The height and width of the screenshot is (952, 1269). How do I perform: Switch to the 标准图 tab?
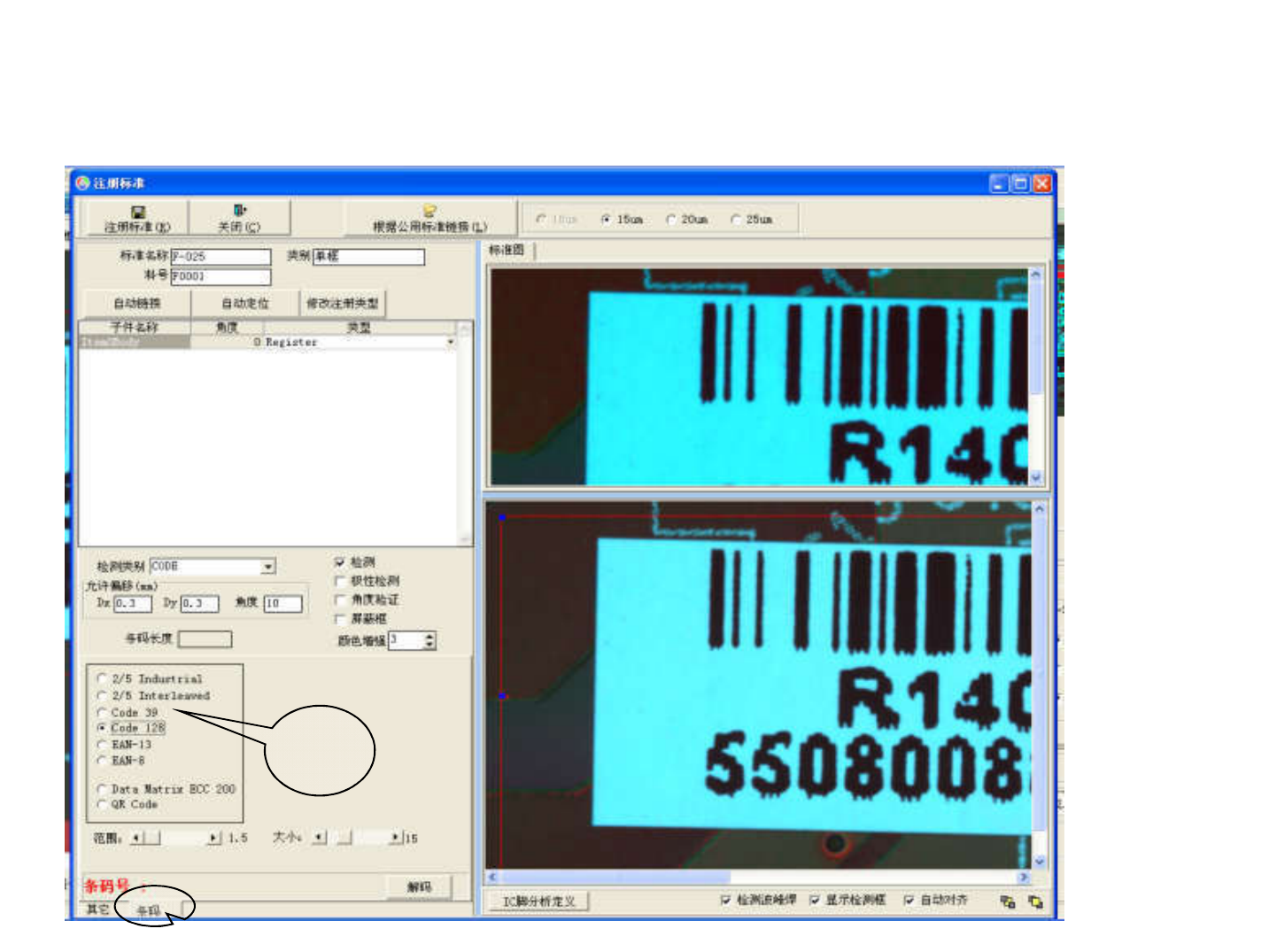coord(507,251)
